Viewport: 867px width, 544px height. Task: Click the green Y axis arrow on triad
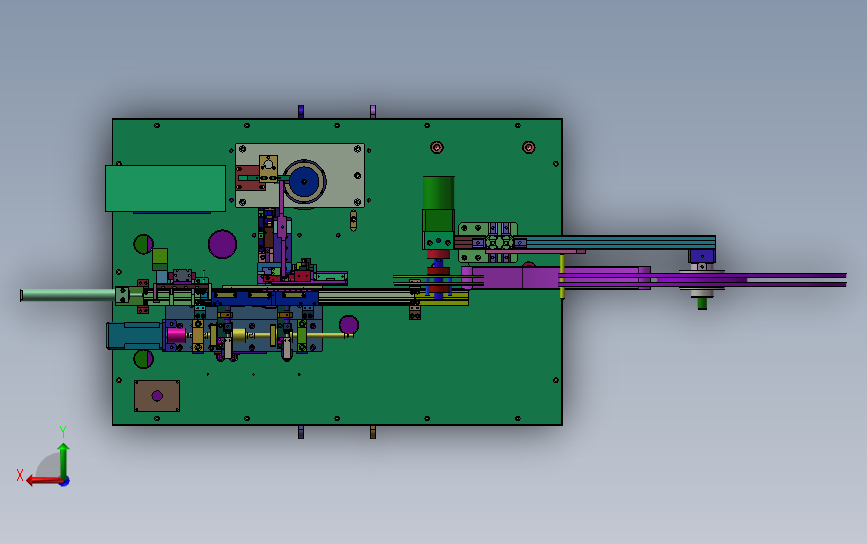tap(63, 460)
